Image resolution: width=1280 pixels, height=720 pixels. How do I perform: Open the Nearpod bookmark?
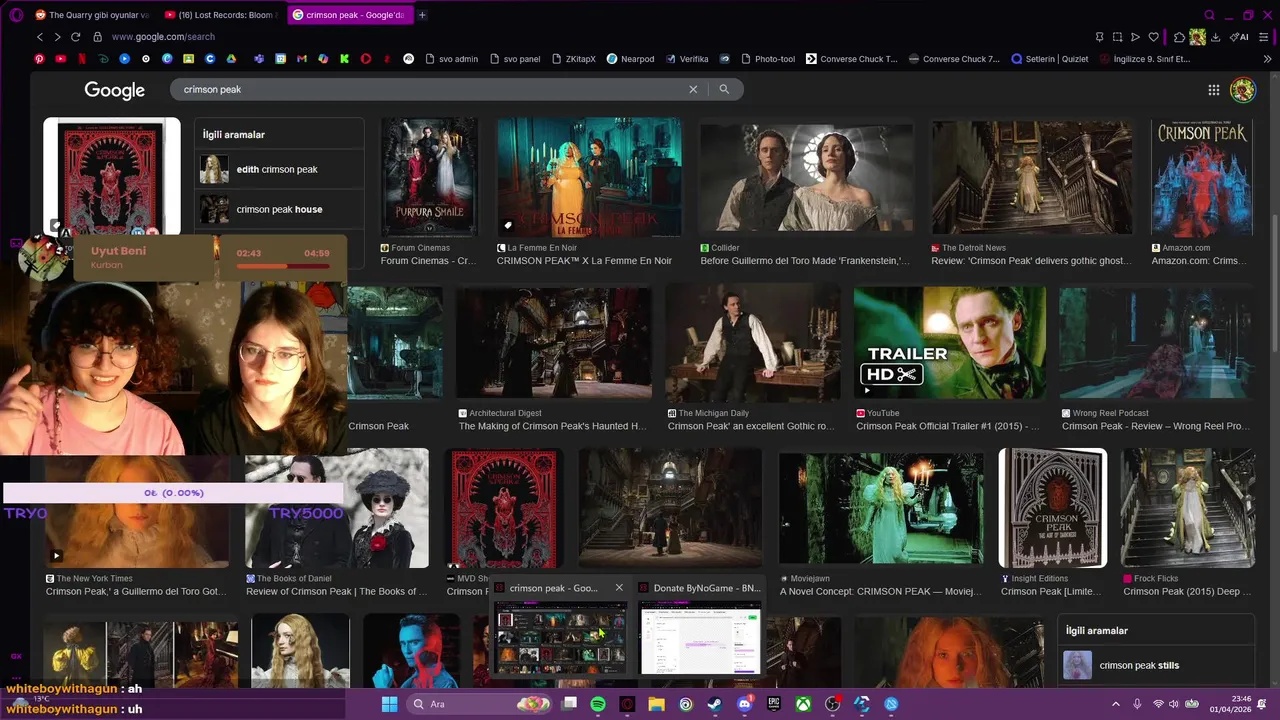[630, 59]
